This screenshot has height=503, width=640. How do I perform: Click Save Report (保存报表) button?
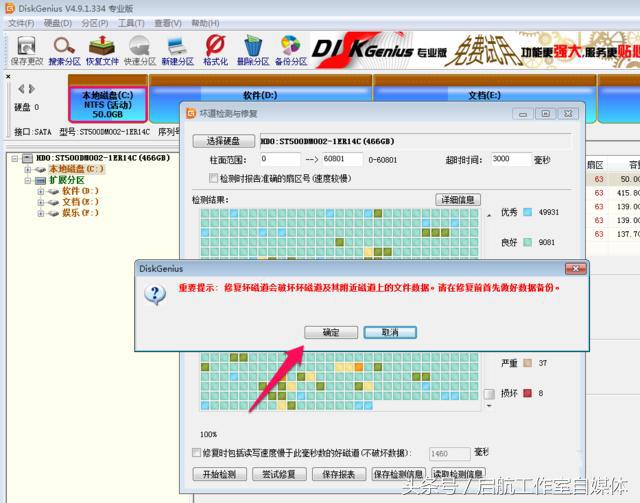tap(339, 474)
